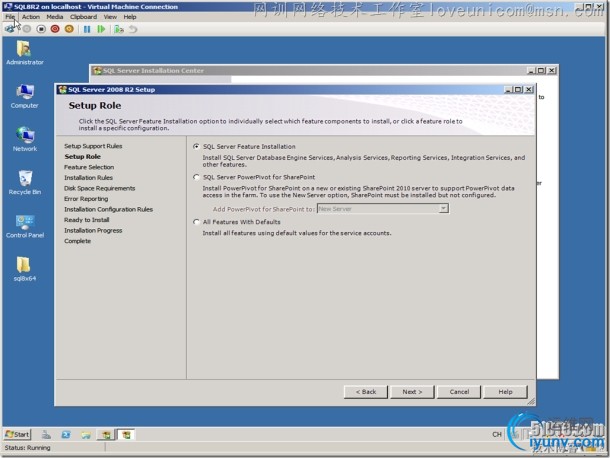
Task: Open the Clipboard menu
Action: [83, 17]
